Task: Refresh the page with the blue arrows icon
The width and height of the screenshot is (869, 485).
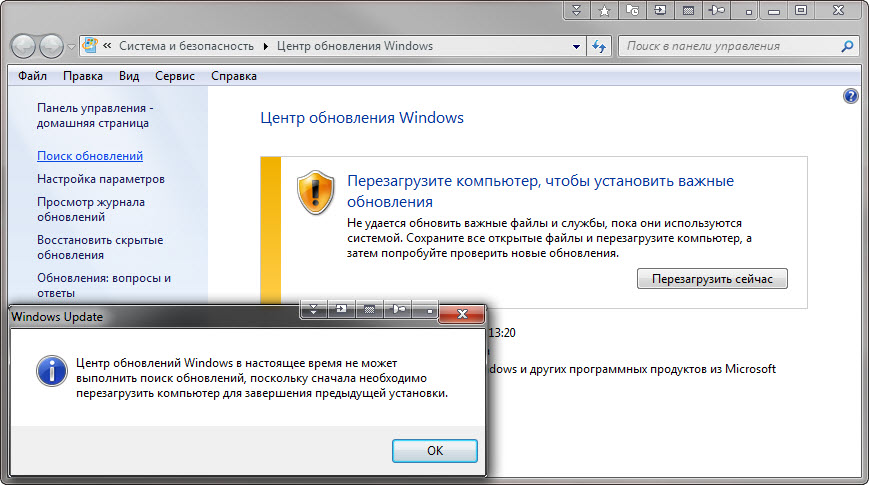Action: pos(599,47)
